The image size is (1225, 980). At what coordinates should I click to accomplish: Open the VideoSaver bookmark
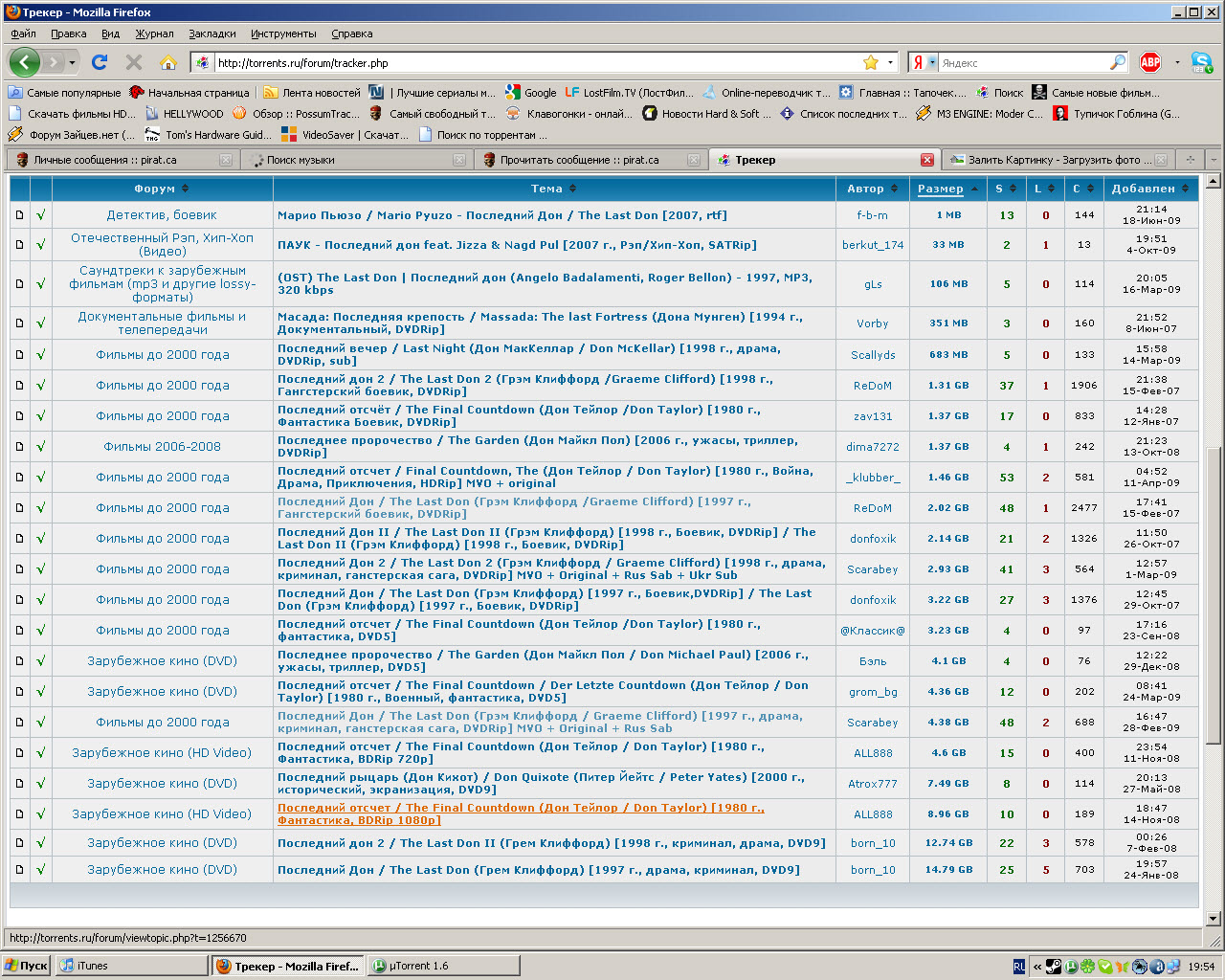pyautogui.click(x=345, y=135)
